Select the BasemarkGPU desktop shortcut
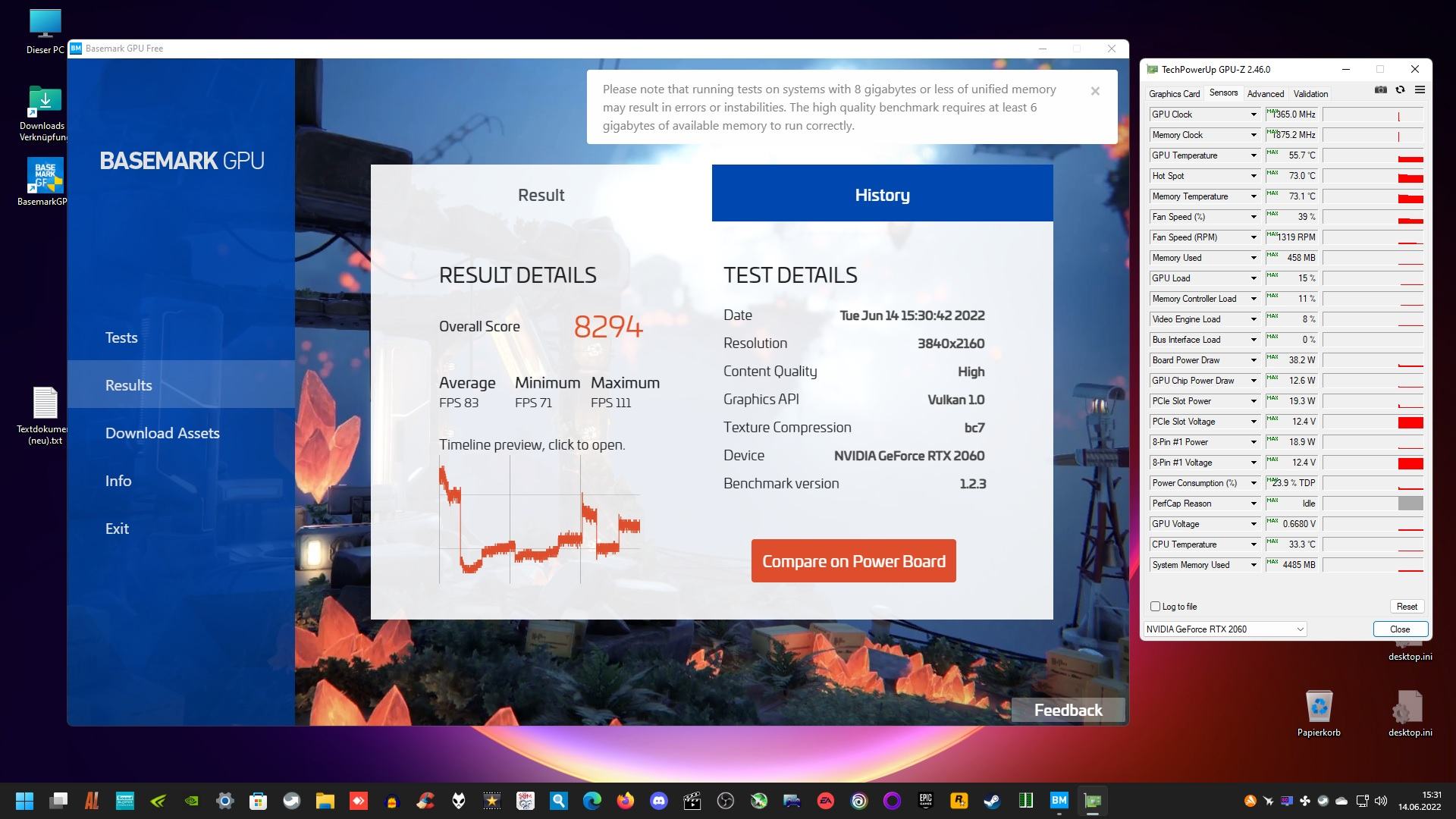The height and width of the screenshot is (819, 1456). [x=45, y=182]
